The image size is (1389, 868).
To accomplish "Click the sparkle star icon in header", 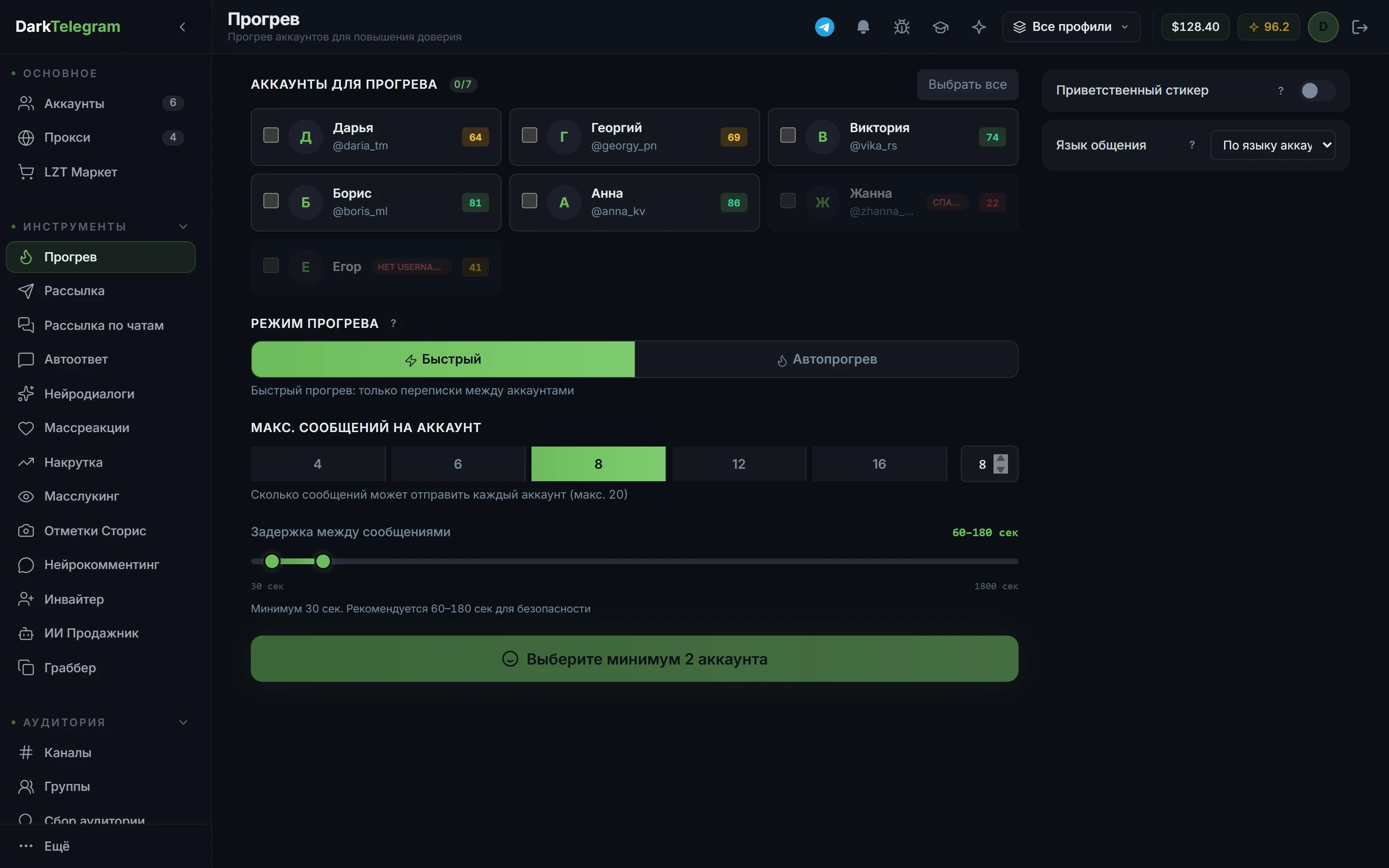I will 979,27.
